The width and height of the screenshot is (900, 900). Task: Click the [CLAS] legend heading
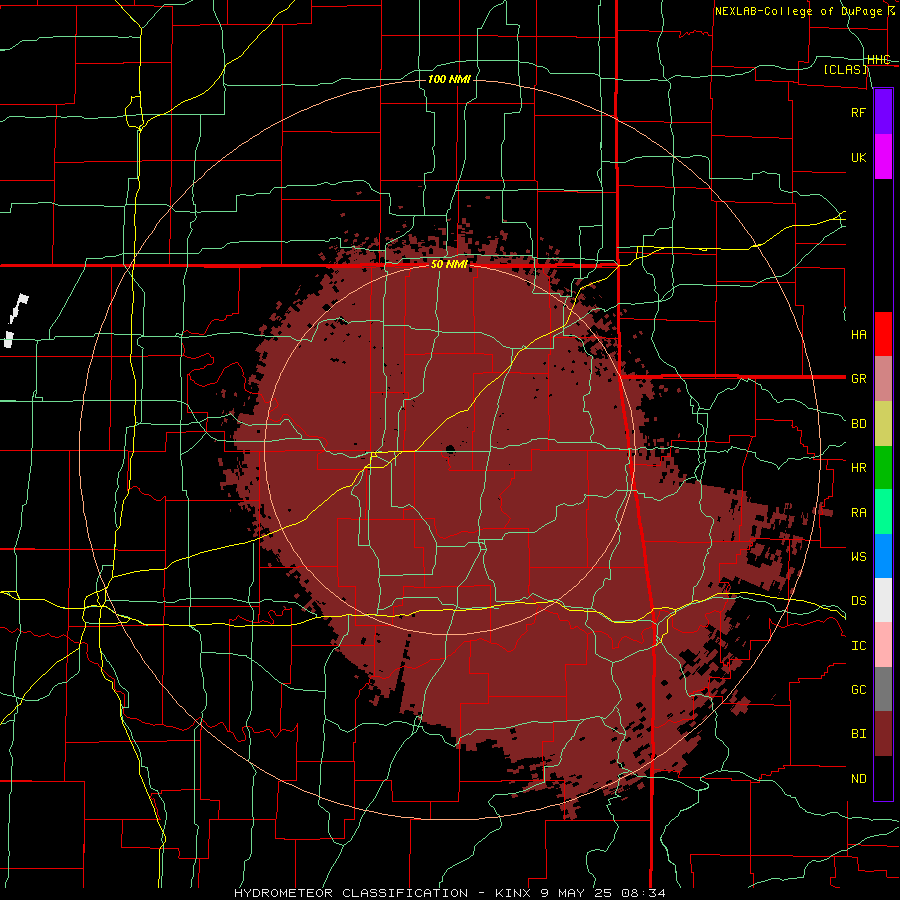[x=845, y=69]
